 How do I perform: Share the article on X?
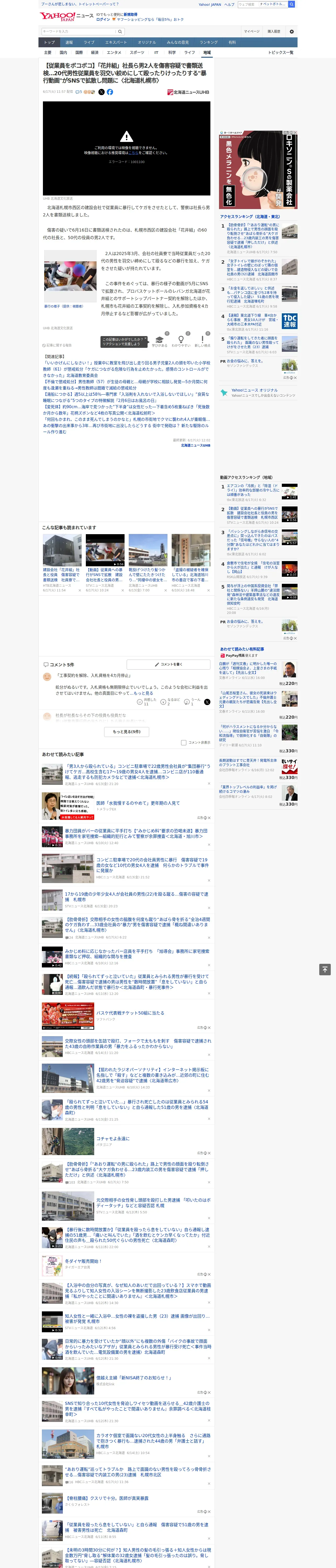101,92
